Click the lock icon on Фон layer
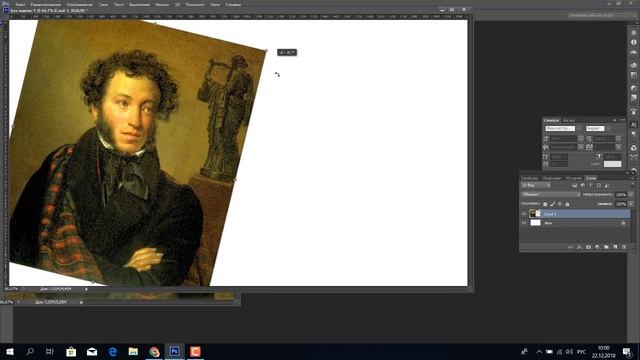 [x=623, y=223]
